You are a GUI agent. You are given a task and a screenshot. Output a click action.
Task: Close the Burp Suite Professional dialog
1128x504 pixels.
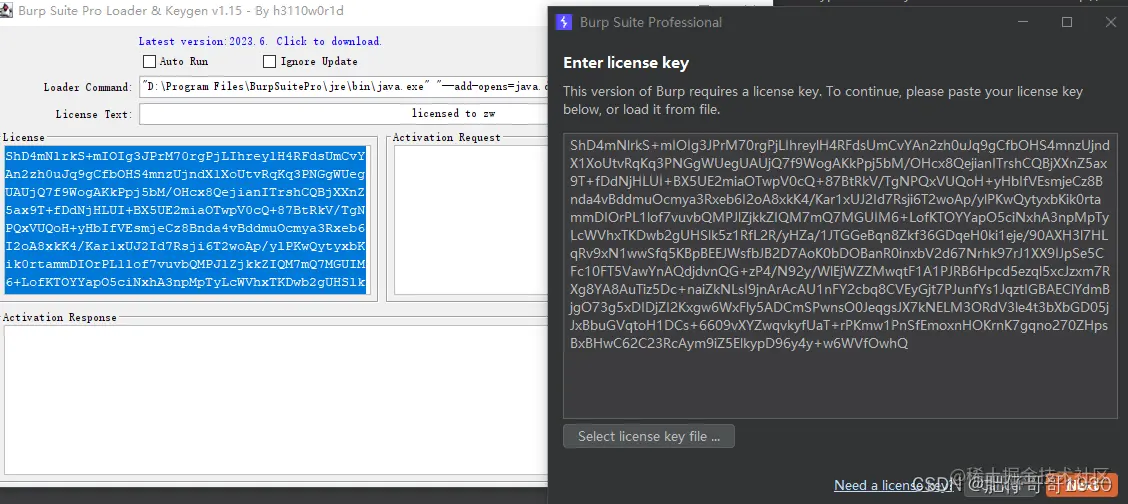click(x=1110, y=22)
